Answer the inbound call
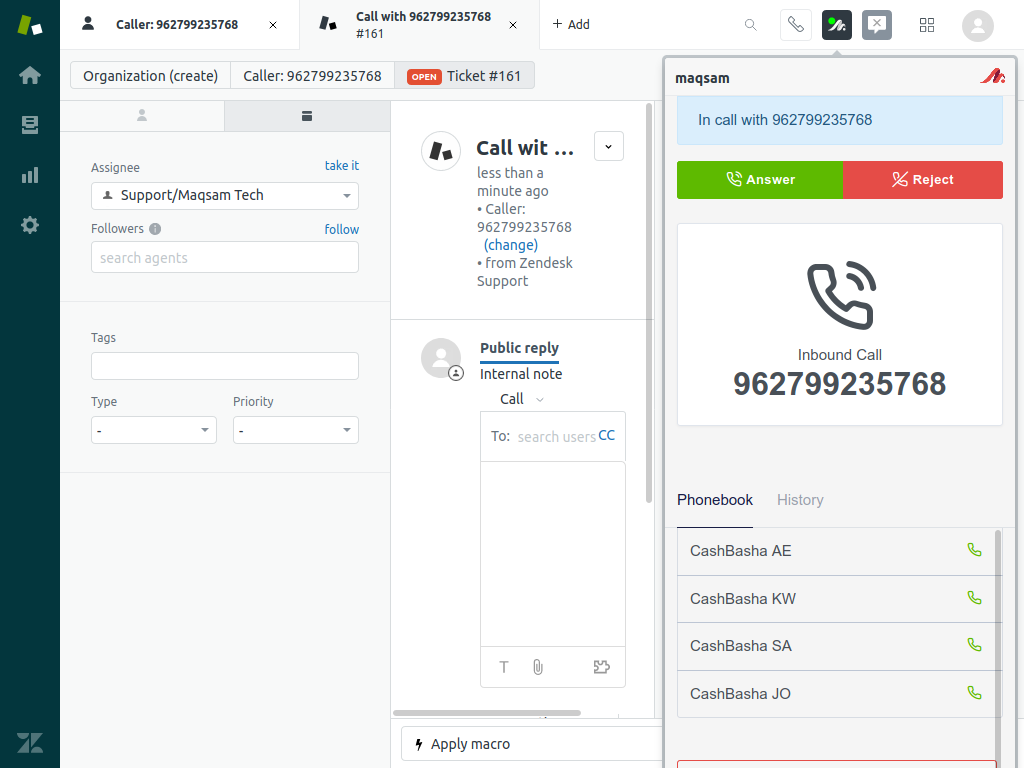The height and width of the screenshot is (768, 1024). pos(760,180)
